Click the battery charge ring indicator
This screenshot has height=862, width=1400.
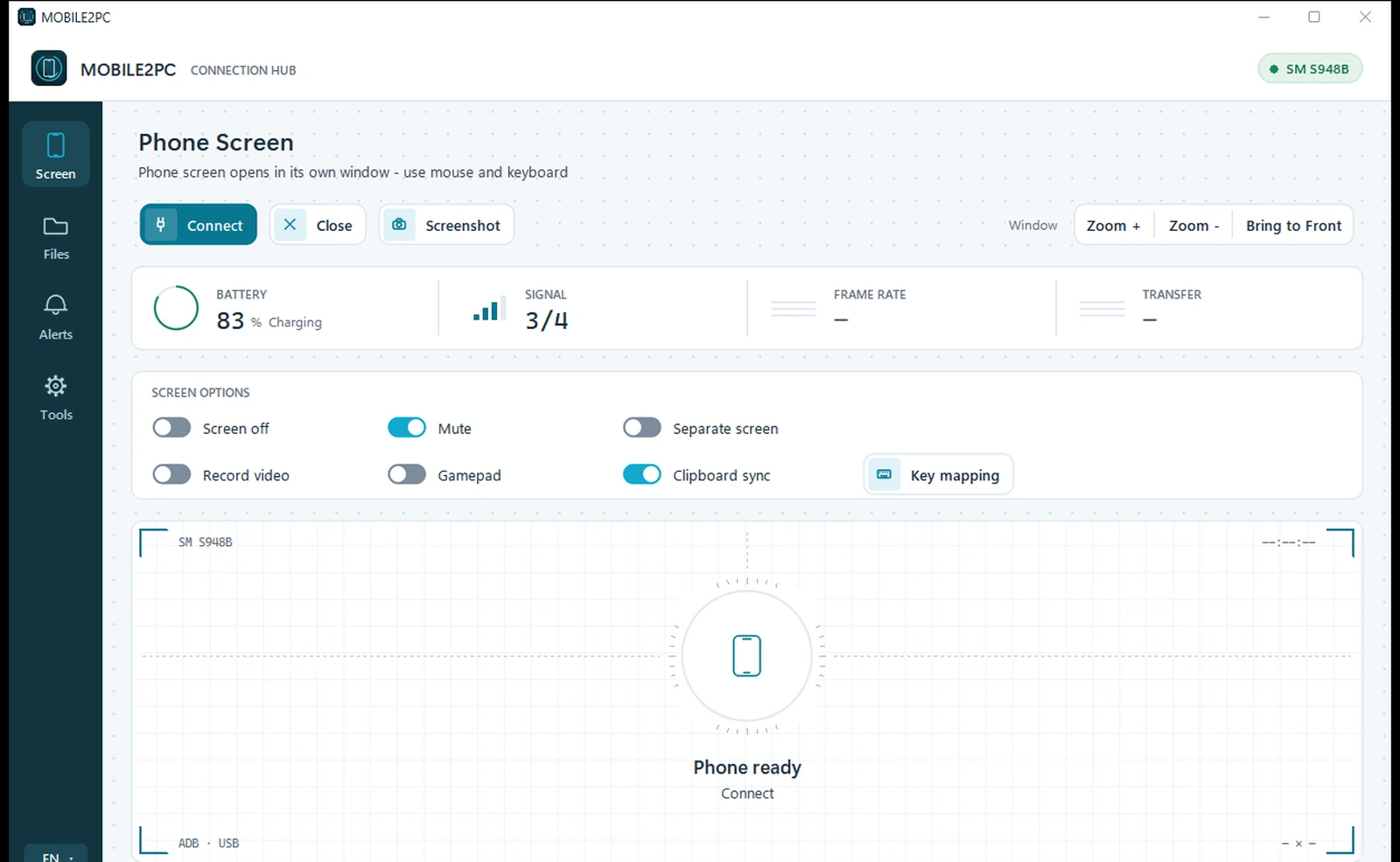[176, 308]
